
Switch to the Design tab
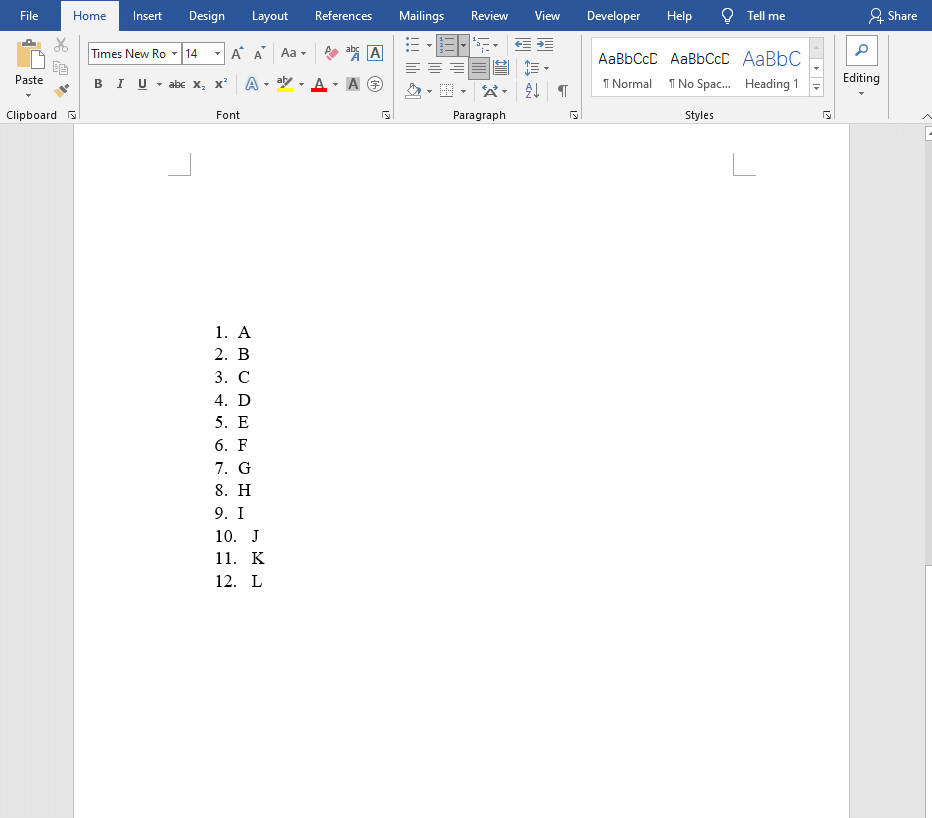point(207,16)
